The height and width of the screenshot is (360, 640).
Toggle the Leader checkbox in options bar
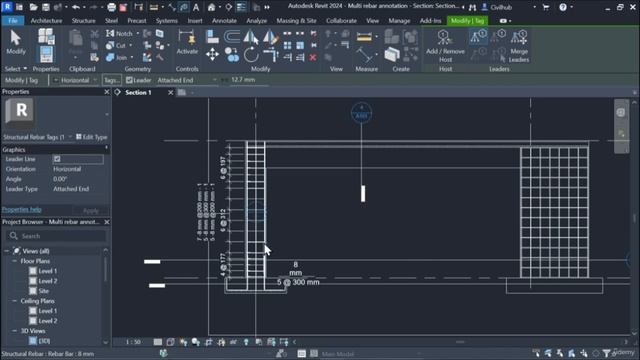[x=129, y=80]
